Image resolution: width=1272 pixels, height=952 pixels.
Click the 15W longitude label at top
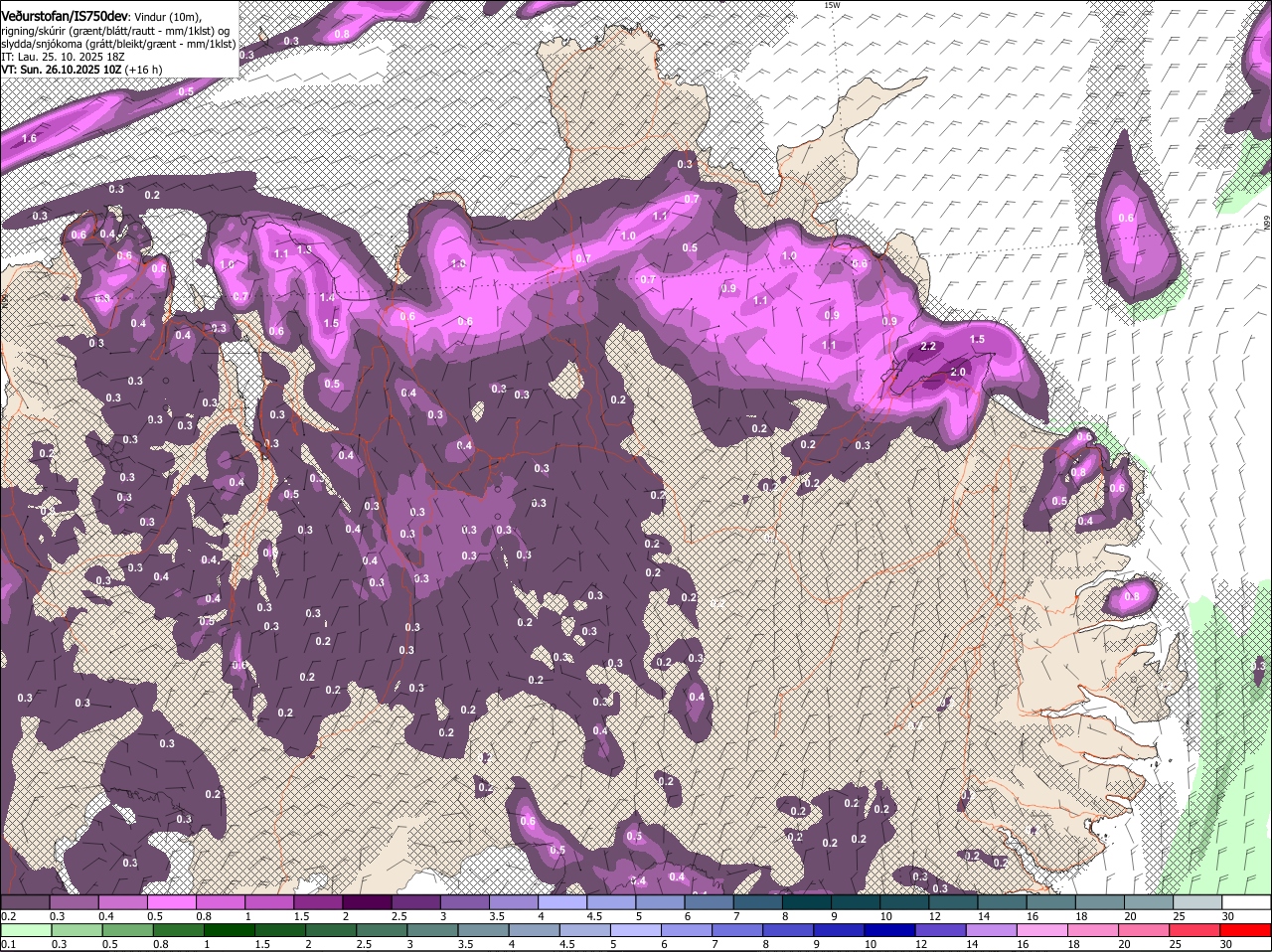(x=832, y=5)
